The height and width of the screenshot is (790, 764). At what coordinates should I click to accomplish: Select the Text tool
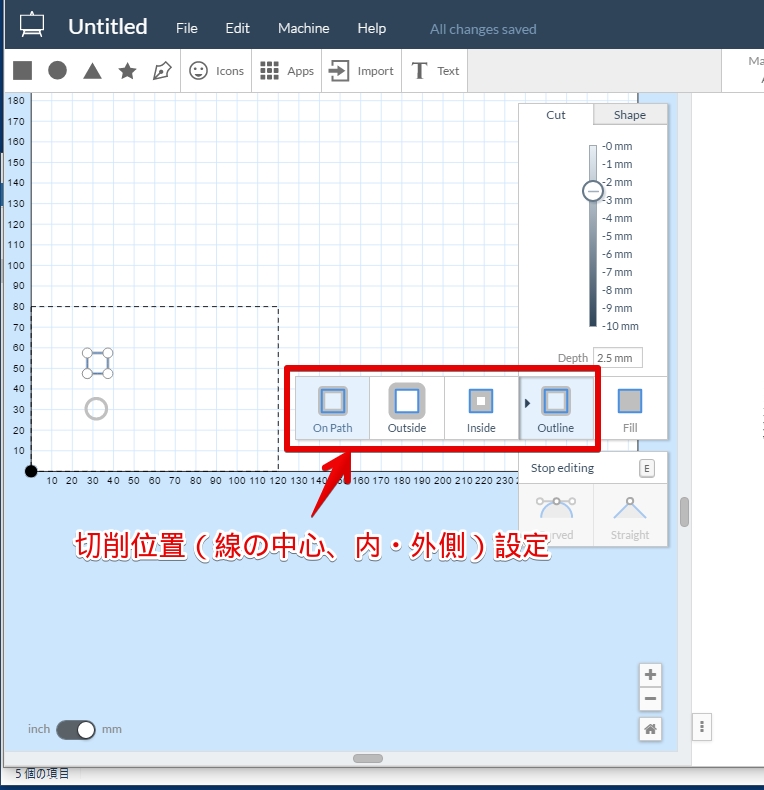point(435,71)
